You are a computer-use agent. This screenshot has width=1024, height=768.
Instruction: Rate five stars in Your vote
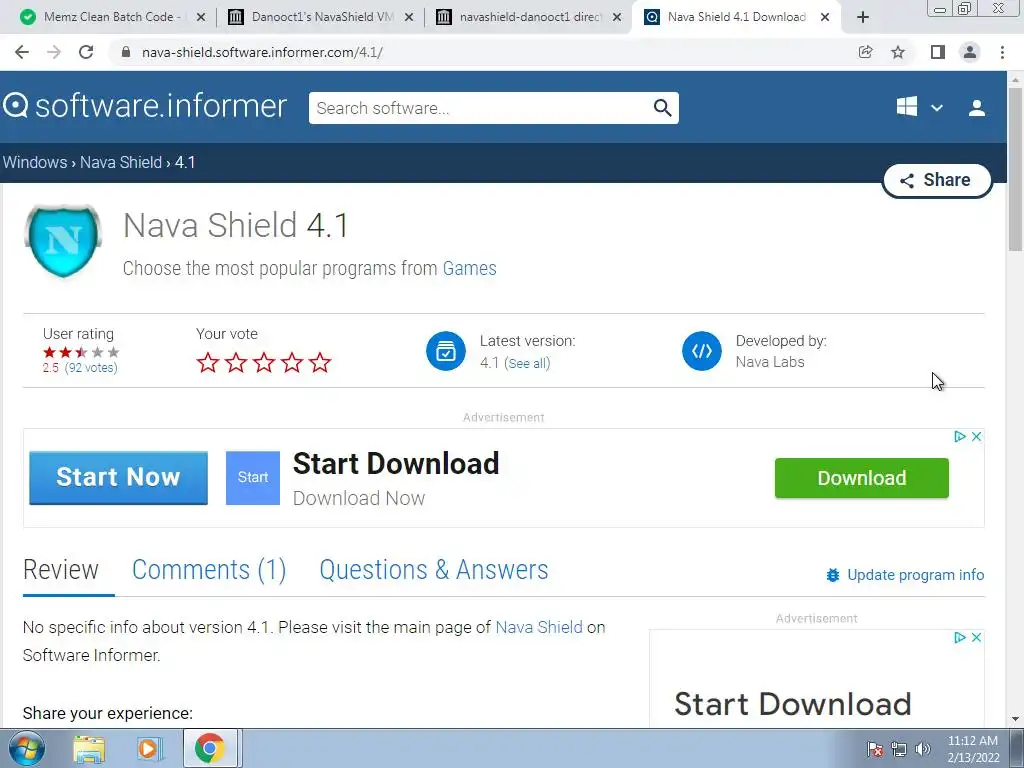[x=320, y=362]
